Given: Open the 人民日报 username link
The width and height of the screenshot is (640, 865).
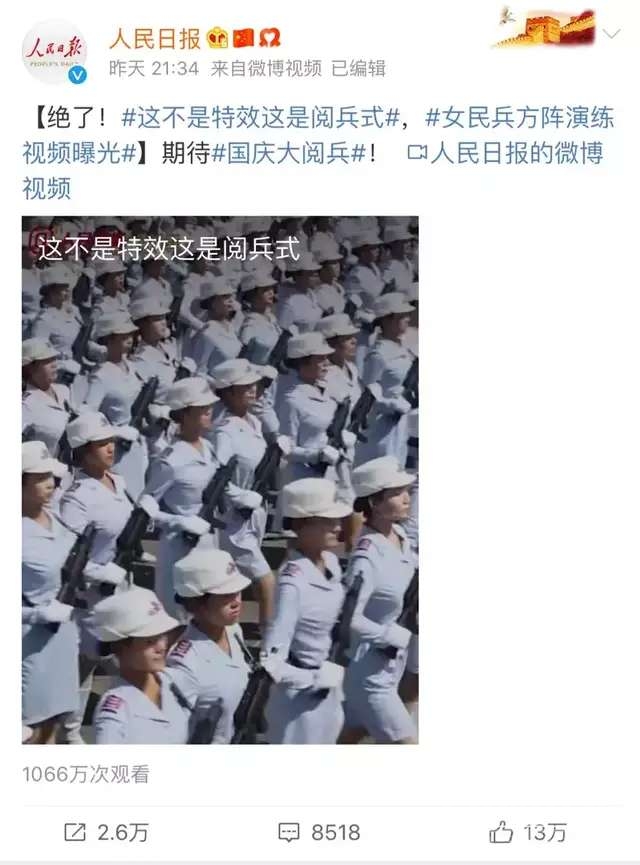Looking at the screenshot, I should click(x=154, y=39).
